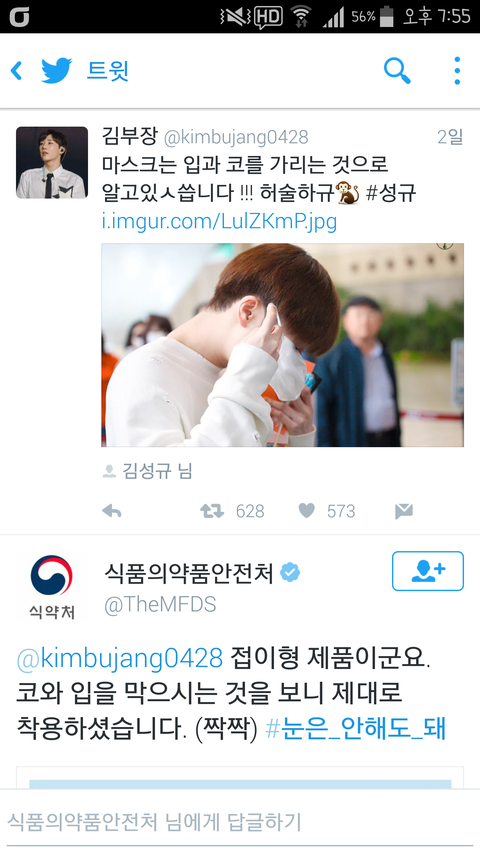Focus the 식품의약품안전처 님에게 답글하기 reply field
Viewport: 480px width, 853px height.
[240, 821]
